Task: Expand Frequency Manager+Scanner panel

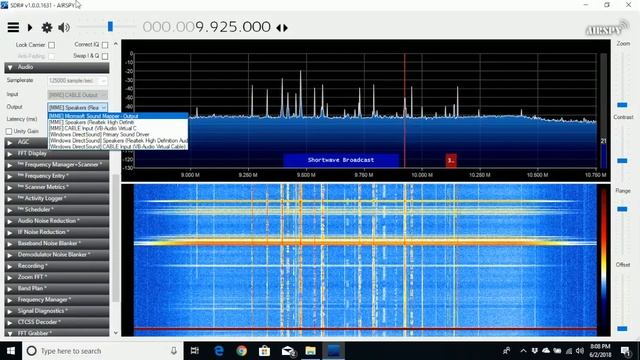Action: pos(57,165)
